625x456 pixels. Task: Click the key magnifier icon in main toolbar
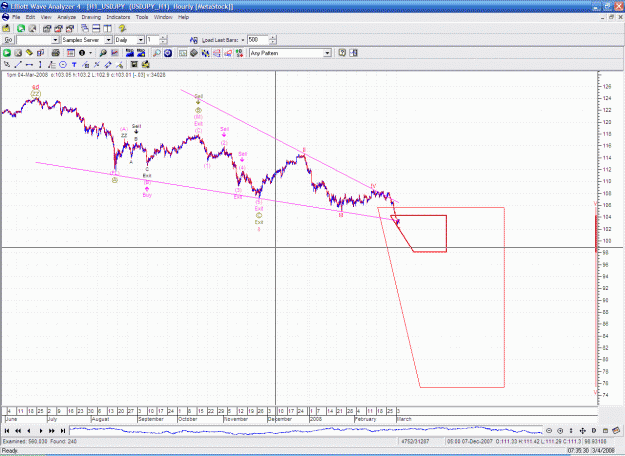[x=103, y=53]
